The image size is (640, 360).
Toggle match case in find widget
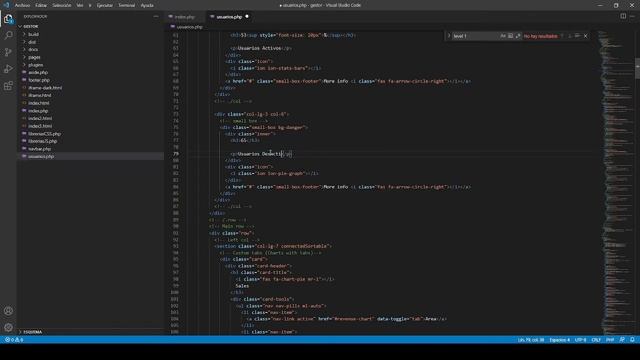coord(503,36)
